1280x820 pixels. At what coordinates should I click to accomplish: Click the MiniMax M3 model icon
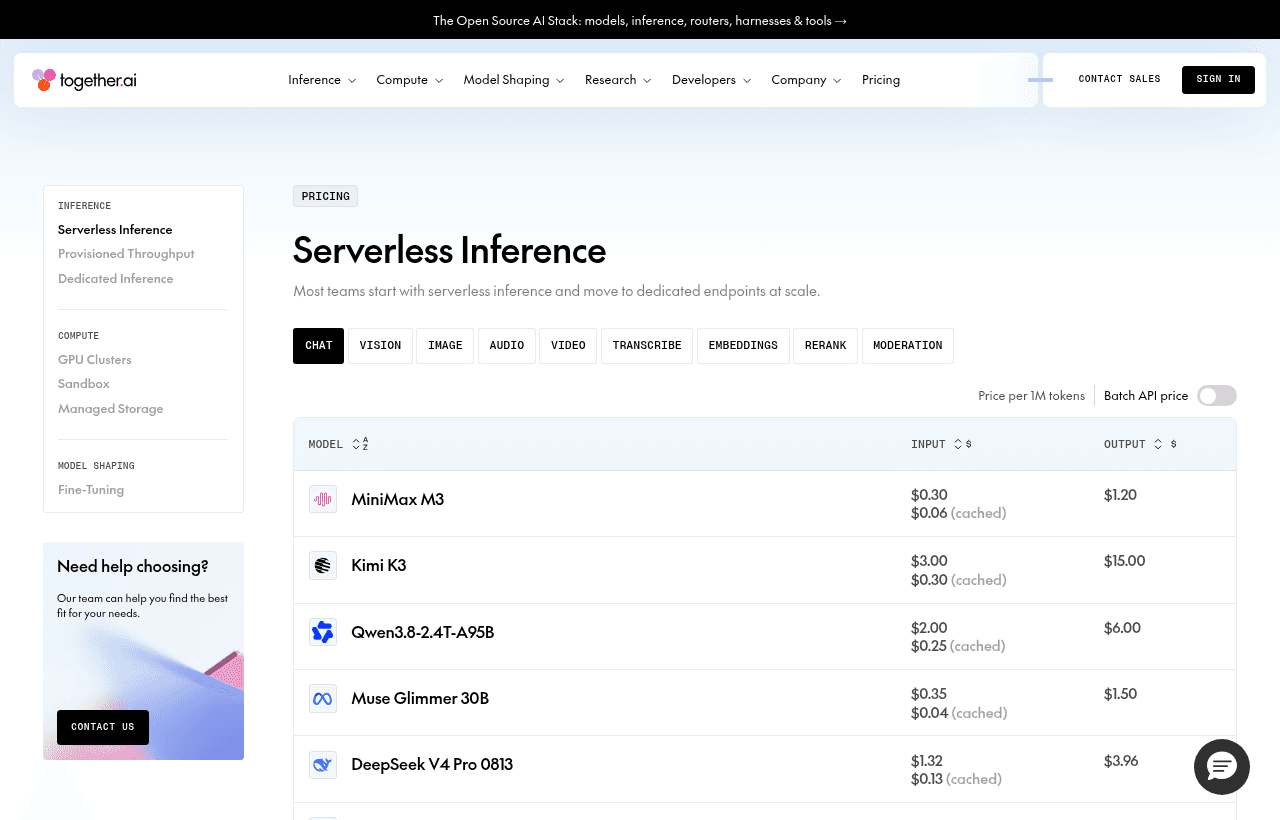click(323, 499)
